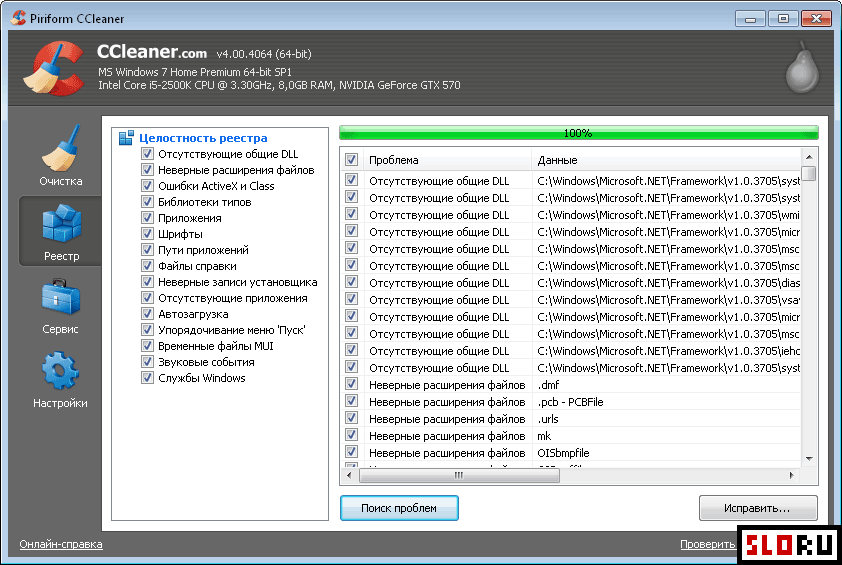This screenshot has height=565, width=842.
Task: Sort results by Данные column header
Action: tap(666, 160)
